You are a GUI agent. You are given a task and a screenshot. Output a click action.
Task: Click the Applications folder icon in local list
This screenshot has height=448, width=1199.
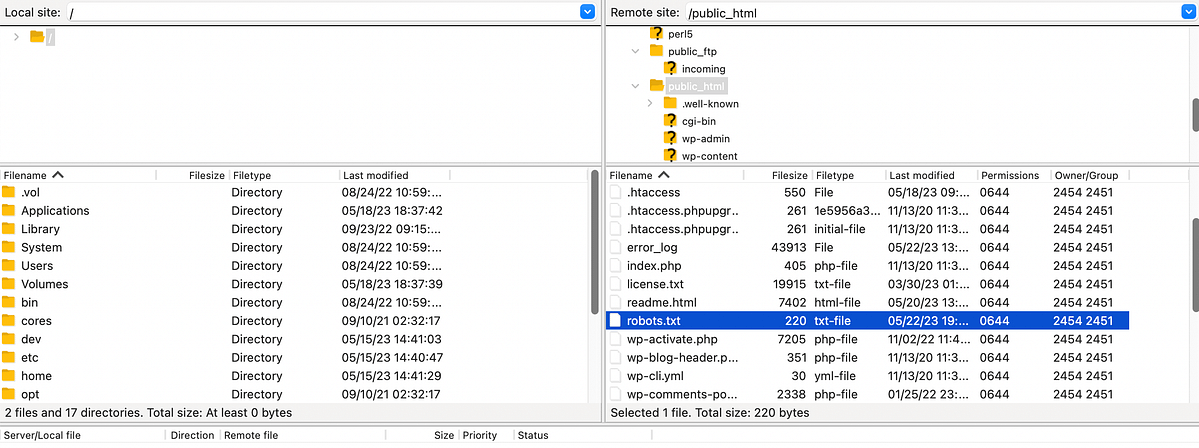pyautogui.click(x=9, y=211)
